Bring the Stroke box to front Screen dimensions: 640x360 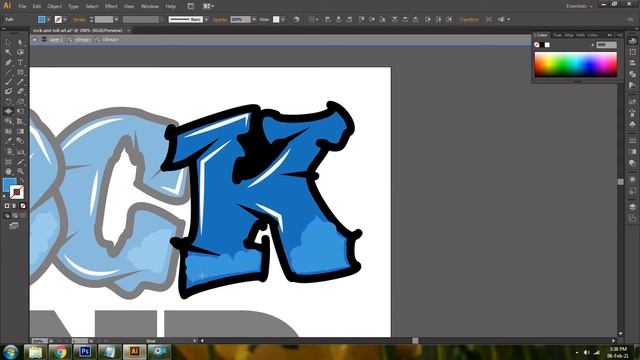click(17, 192)
